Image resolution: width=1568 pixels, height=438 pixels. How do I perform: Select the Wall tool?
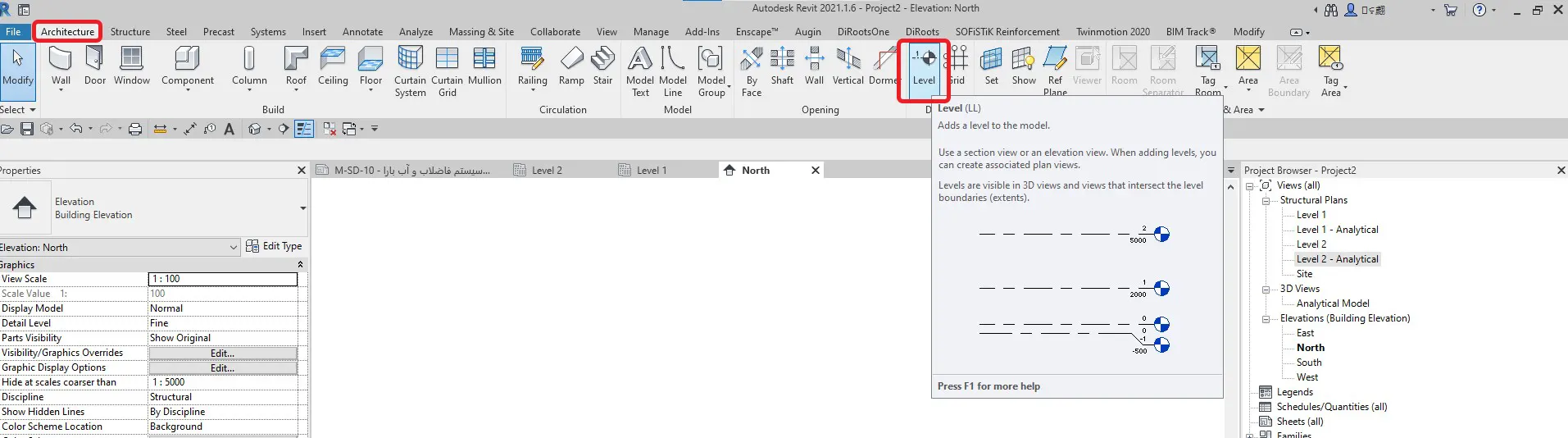point(61,67)
